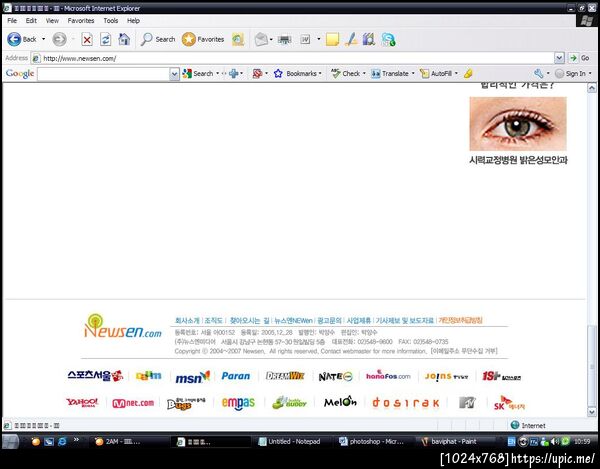Refresh the current page
Screen dimensions: 600x469
(x=105, y=39)
